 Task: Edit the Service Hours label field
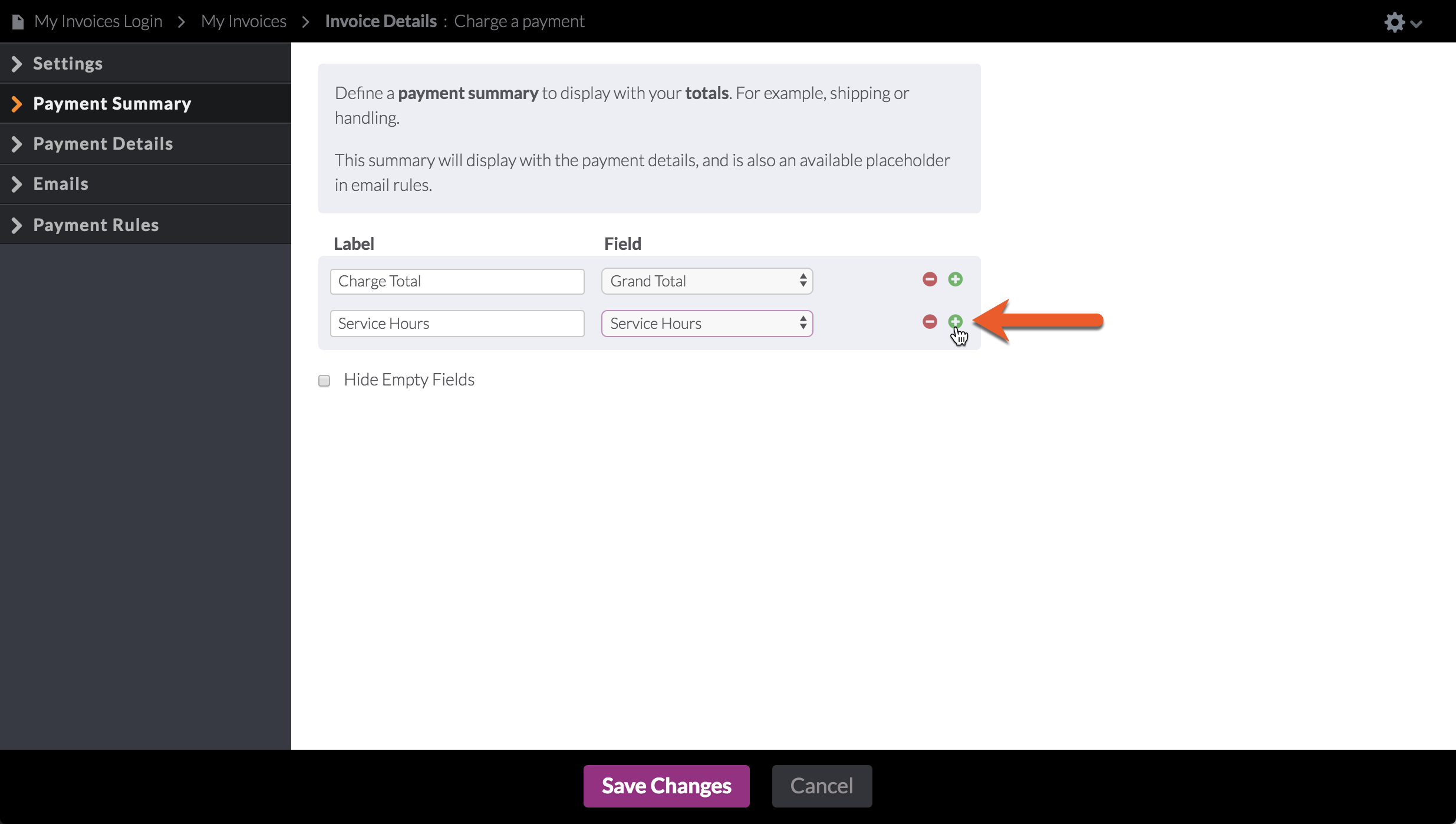click(457, 324)
